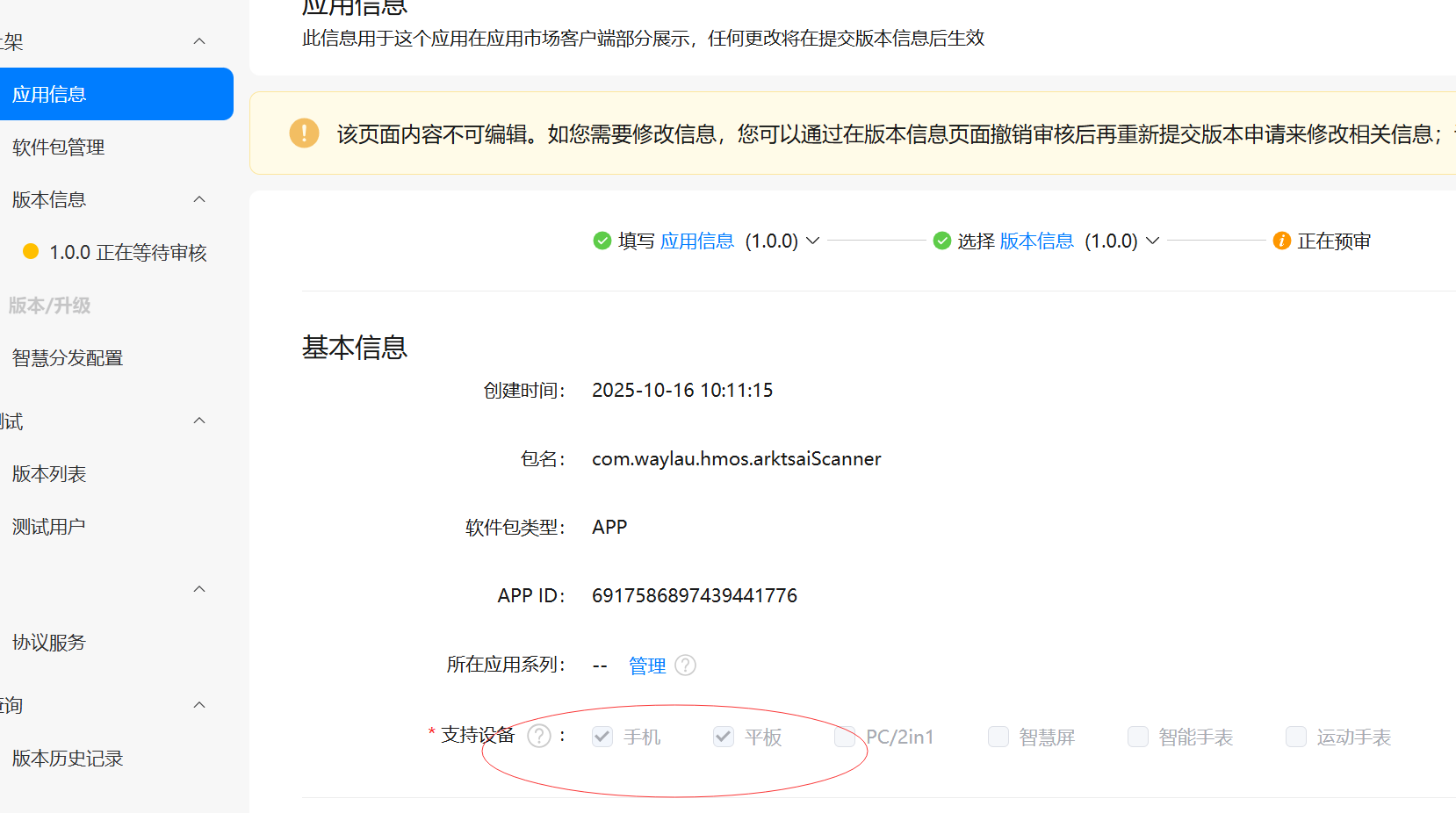Check the 智慧屏 device checkbox

998,737
